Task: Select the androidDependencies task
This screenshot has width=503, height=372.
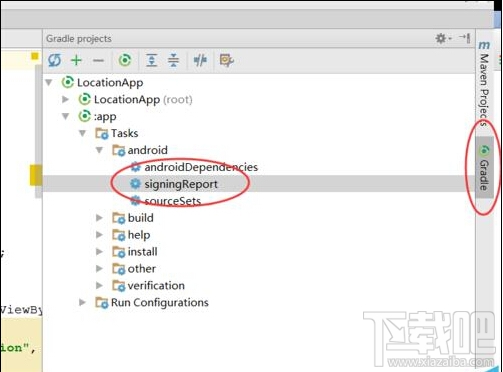Action: tap(201, 167)
